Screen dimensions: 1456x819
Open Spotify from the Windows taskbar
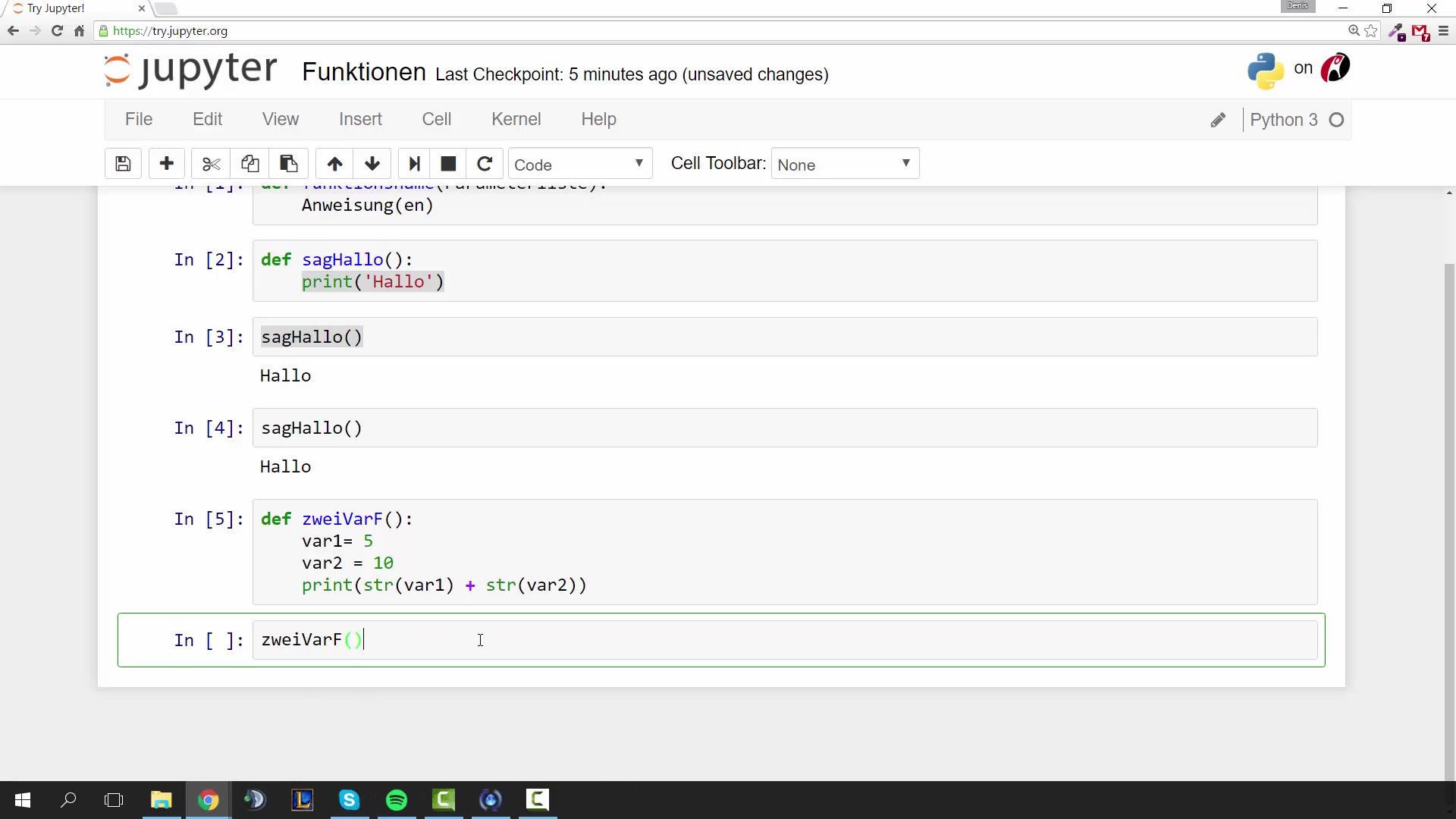[x=397, y=800]
